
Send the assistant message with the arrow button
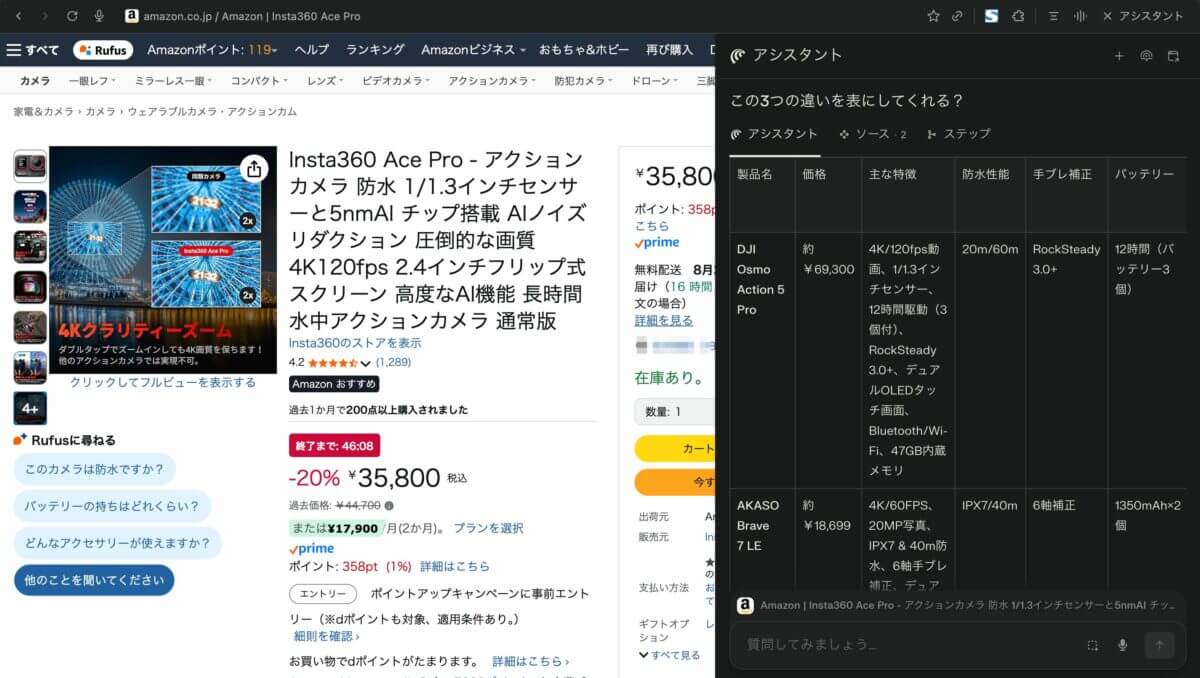point(1159,645)
